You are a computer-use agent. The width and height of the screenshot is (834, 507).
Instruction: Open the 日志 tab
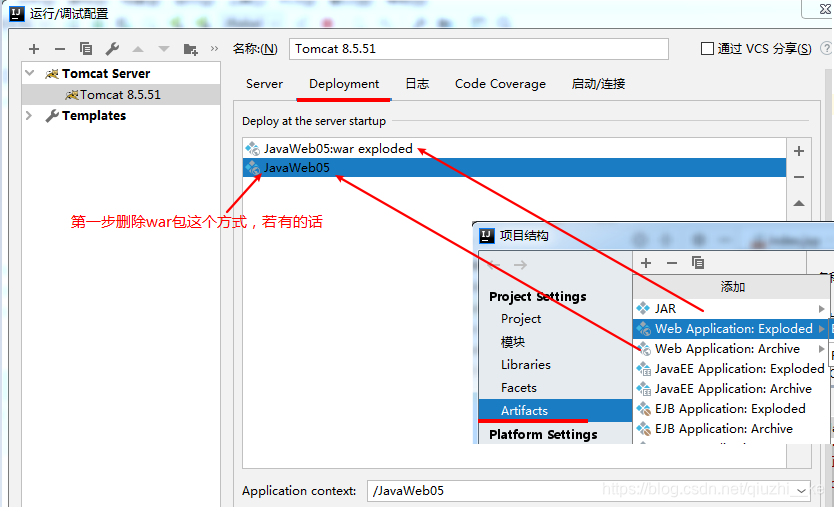pyautogui.click(x=417, y=84)
